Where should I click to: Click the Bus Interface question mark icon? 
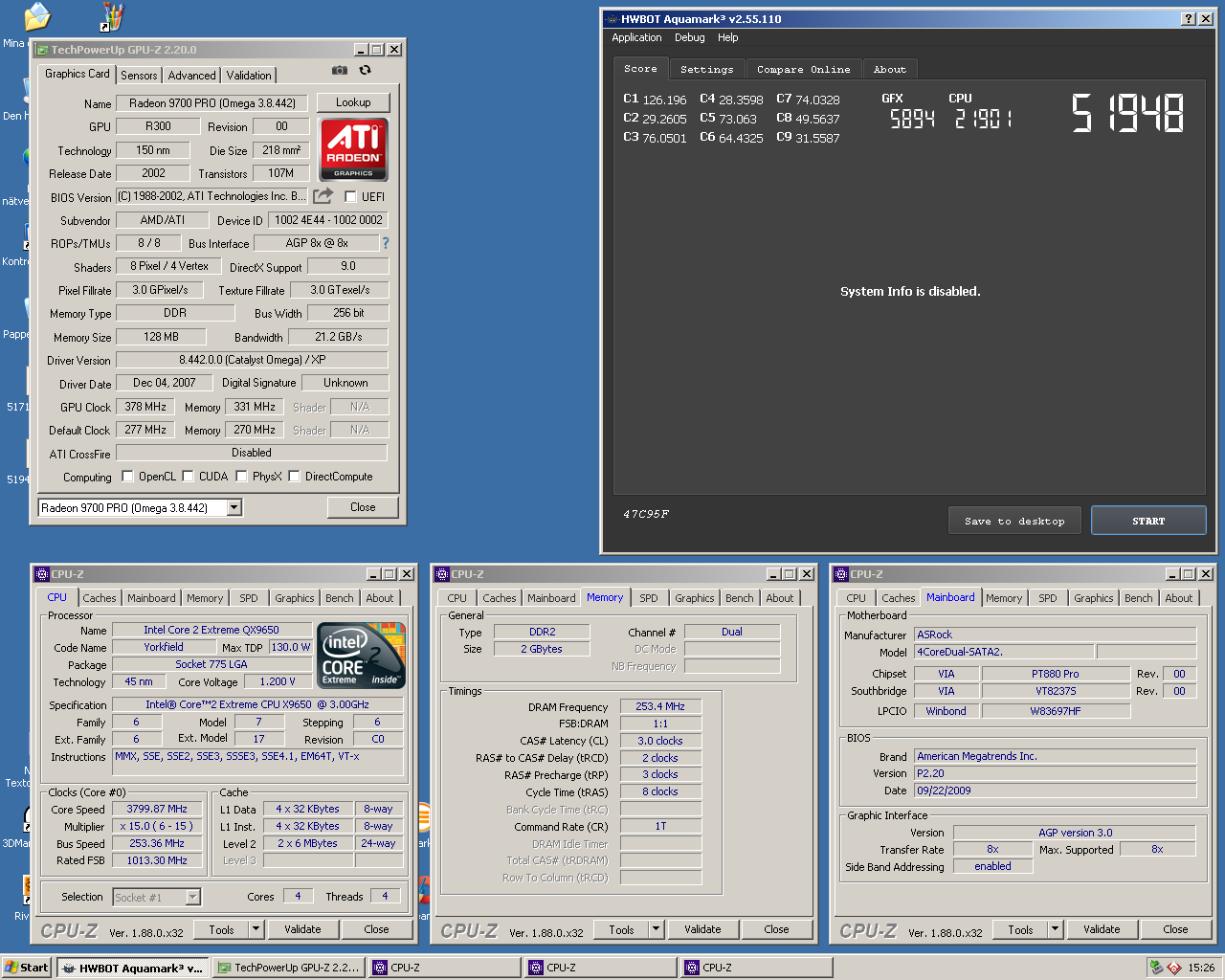[386, 243]
